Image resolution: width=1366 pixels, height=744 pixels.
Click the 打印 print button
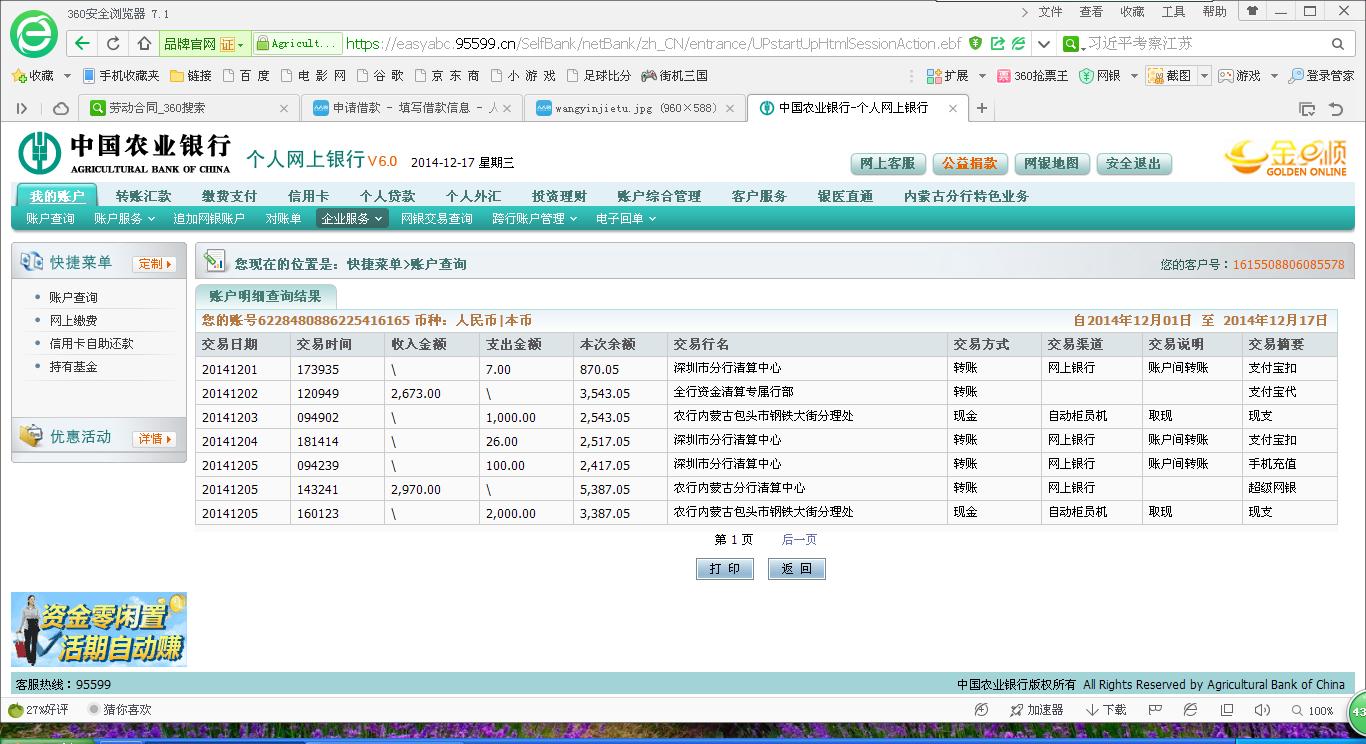point(724,569)
